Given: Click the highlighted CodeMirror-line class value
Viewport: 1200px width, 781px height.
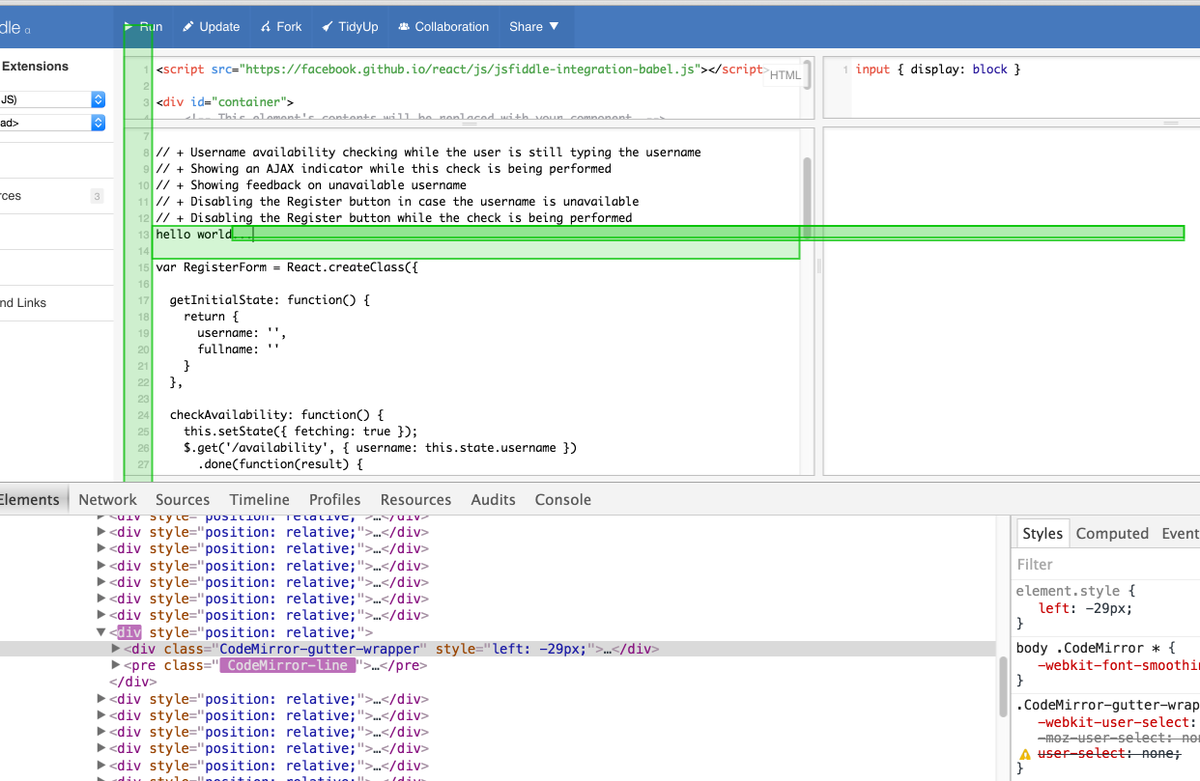Looking at the screenshot, I should [x=287, y=665].
